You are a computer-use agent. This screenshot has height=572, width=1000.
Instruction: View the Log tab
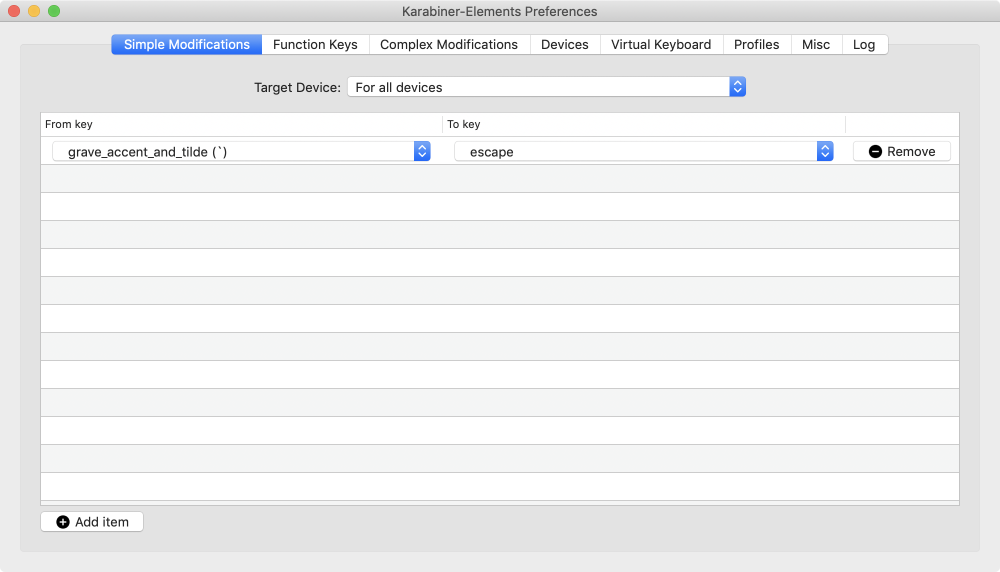(x=864, y=45)
